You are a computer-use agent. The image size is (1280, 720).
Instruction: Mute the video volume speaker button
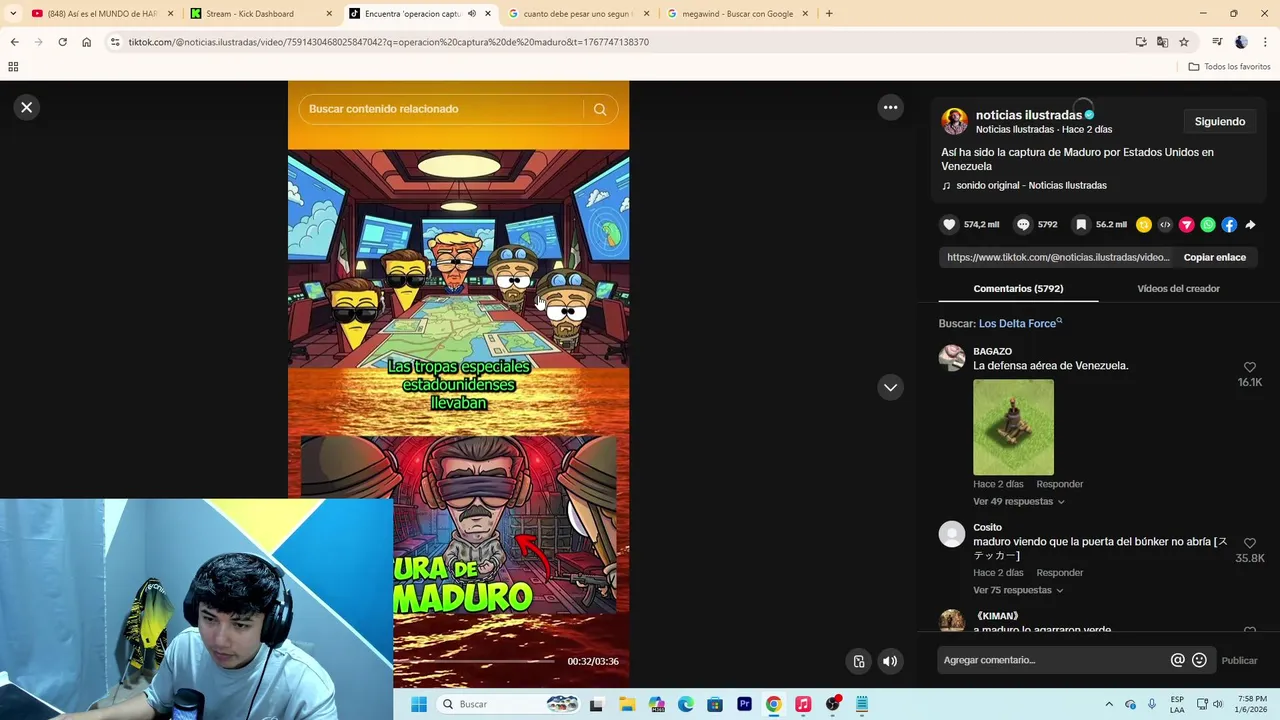890,661
